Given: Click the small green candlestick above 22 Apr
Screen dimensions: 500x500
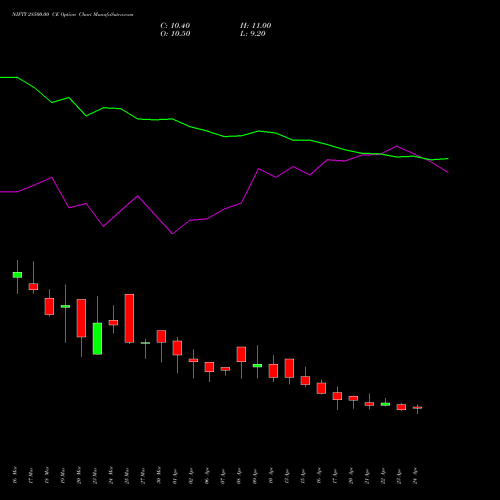Looking at the screenshot, I should coord(385,404).
